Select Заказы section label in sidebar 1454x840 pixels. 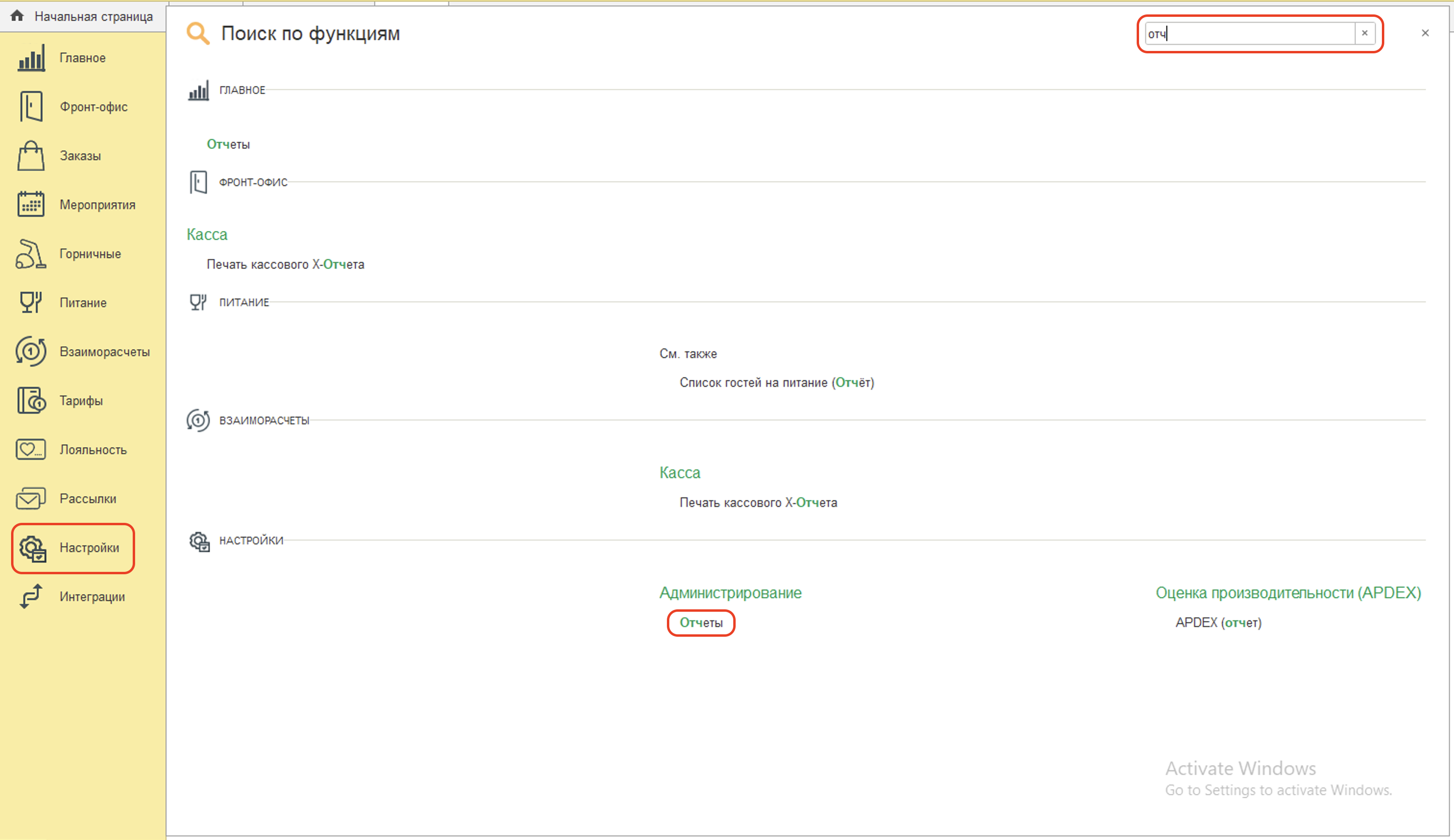(x=80, y=156)
